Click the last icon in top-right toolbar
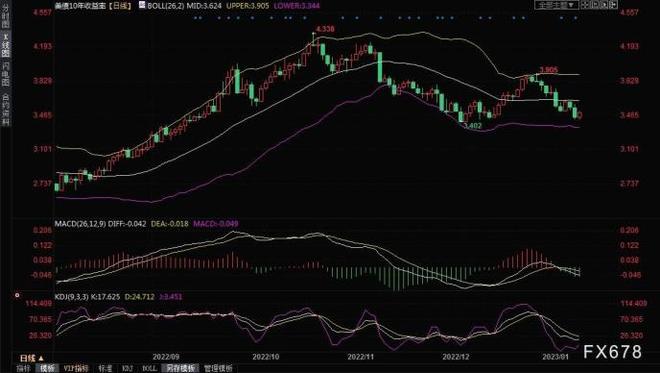The height and width of the screenshot is (373, 660). point(613,5)
